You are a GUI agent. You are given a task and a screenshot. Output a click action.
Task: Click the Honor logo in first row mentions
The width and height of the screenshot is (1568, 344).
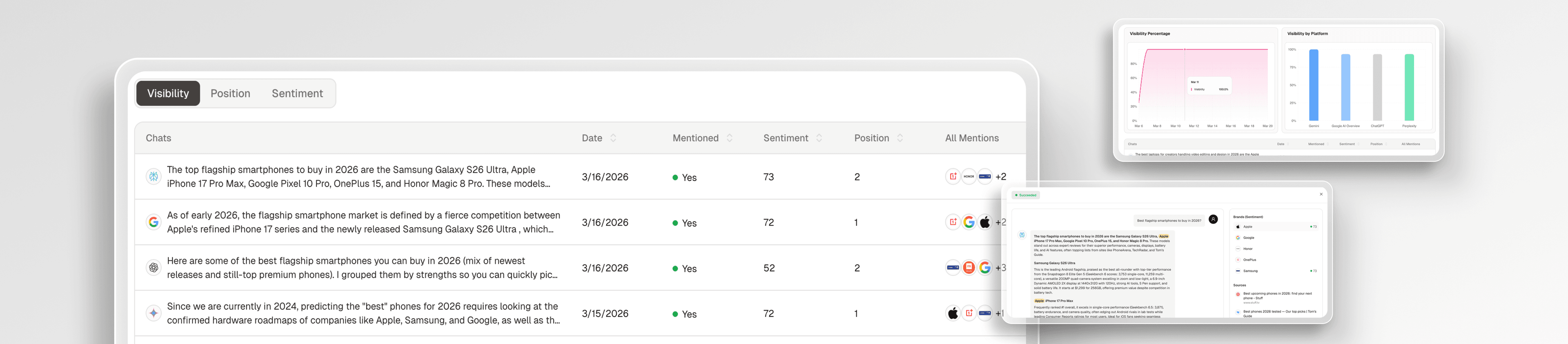(969, 176)
